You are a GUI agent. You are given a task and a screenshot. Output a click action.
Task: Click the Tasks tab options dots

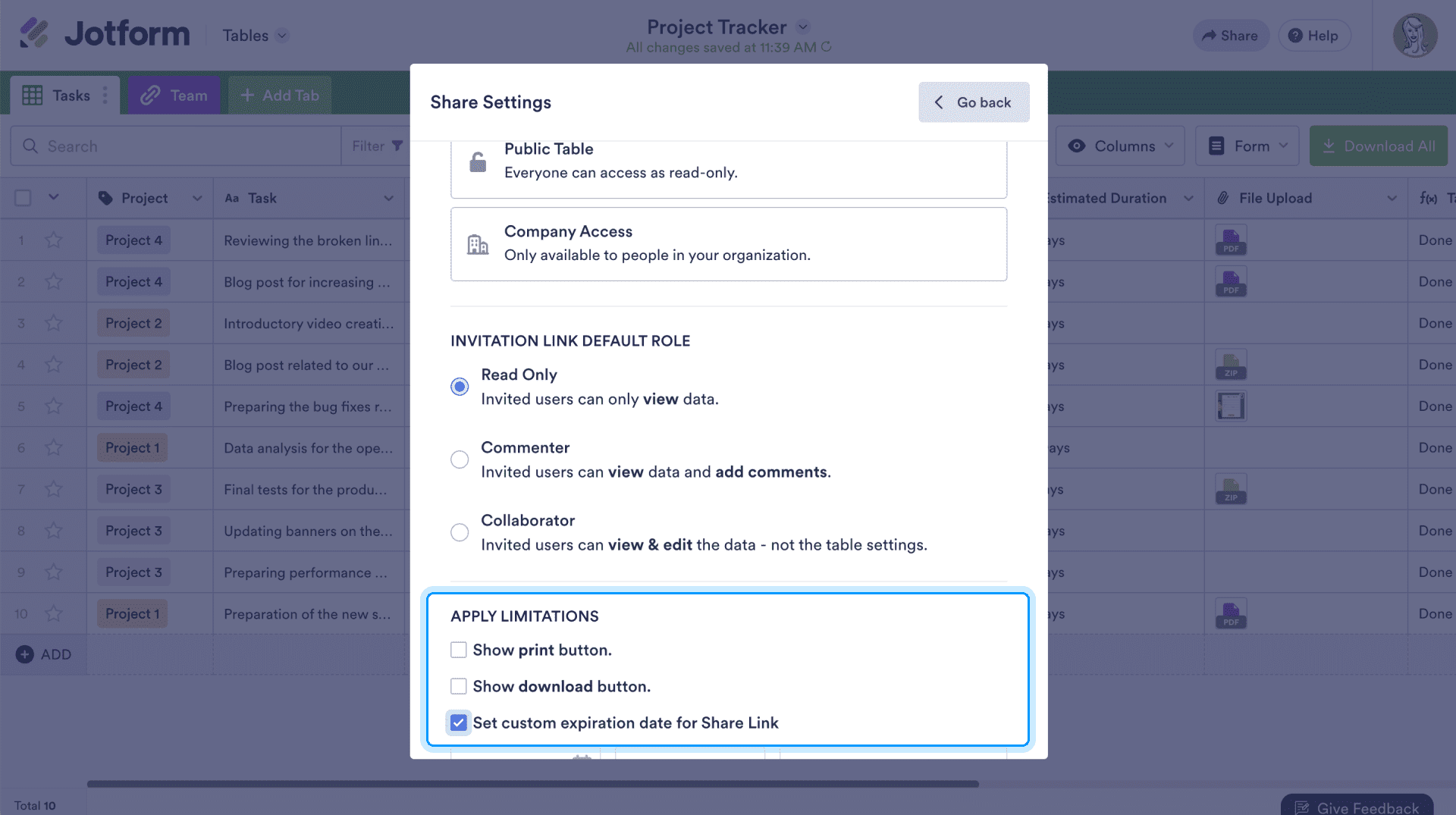[105, 96]
